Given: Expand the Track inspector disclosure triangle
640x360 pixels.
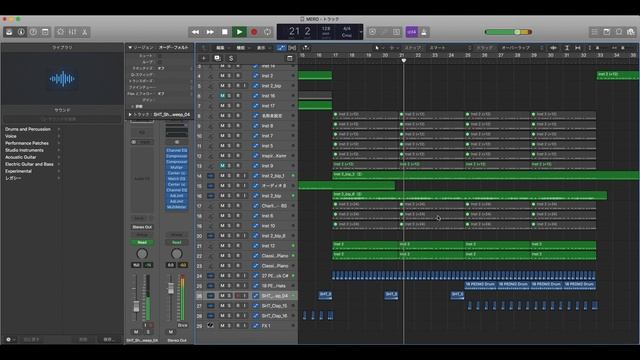Looking at the screenshot, I should click(x=130, y=115).
